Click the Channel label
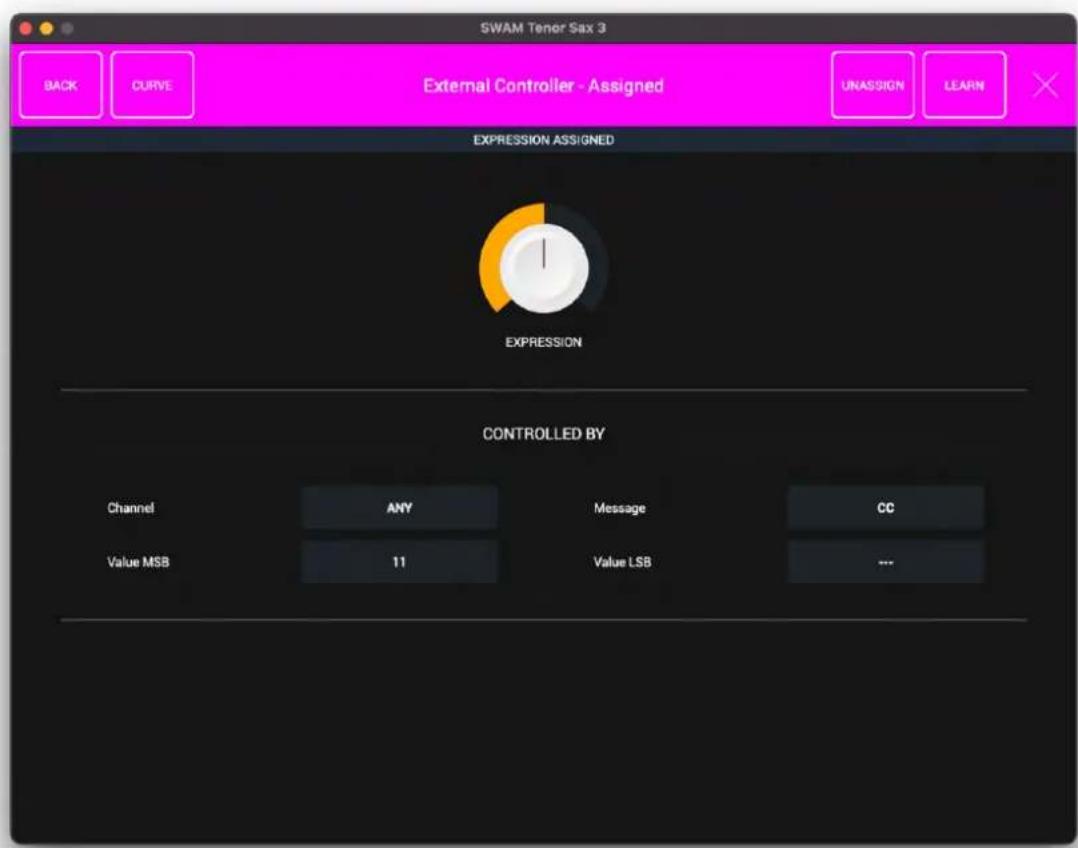Image resolution: width=1078 pixels, height=848 pixels. tap(131, 508)
